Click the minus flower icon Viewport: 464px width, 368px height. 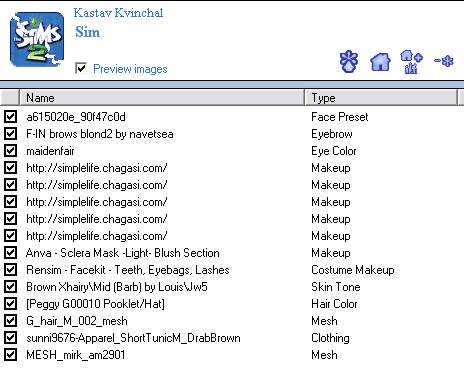[444, 61]
